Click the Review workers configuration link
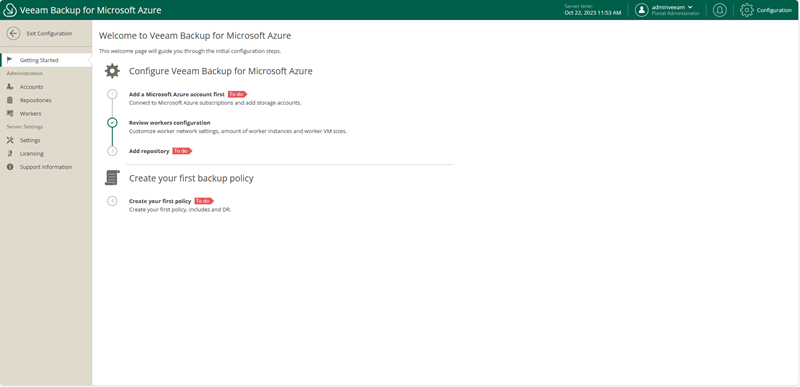 click(170, 123)
